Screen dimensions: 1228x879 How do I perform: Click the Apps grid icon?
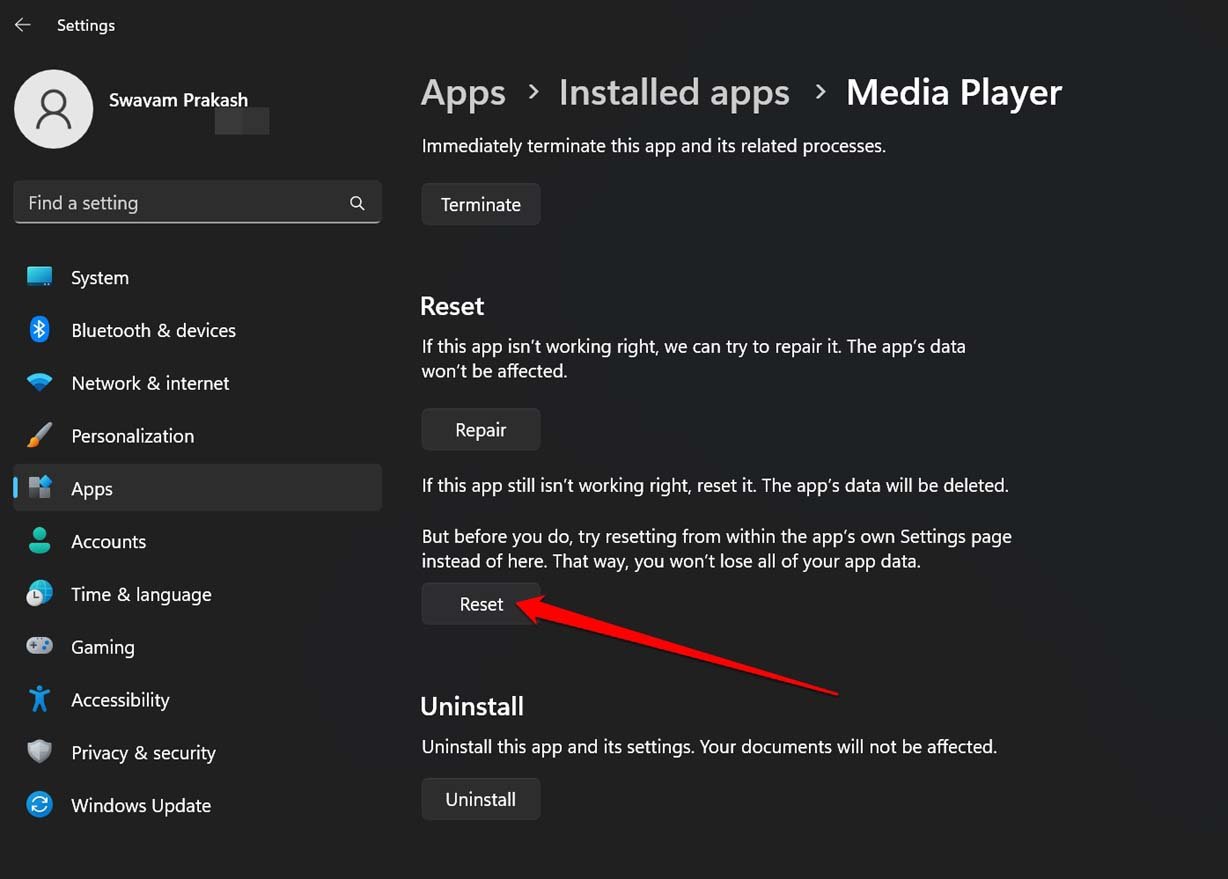tap(40, 488)
